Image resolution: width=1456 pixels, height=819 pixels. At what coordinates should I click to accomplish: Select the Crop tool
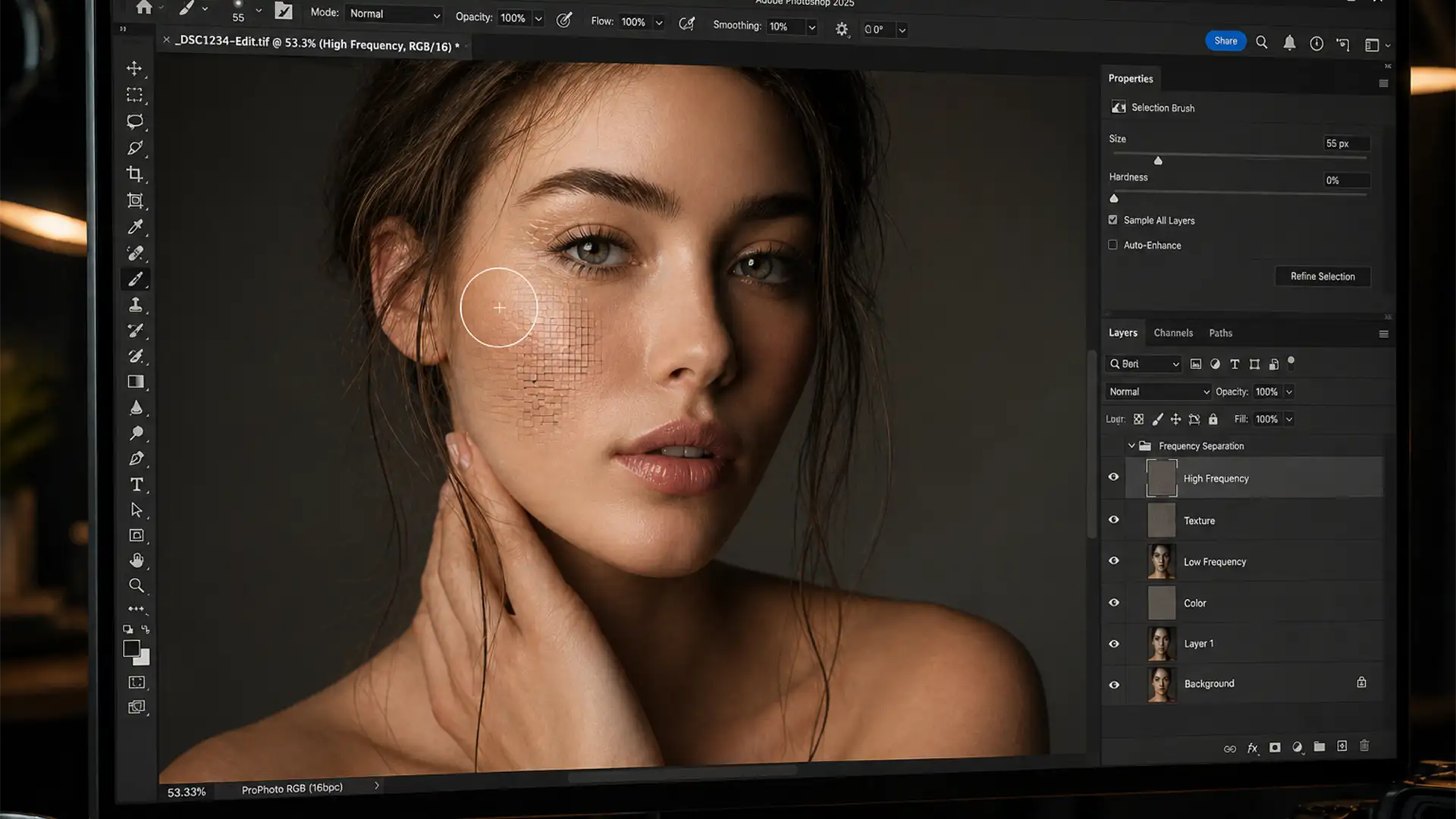[x=136, y=174]
